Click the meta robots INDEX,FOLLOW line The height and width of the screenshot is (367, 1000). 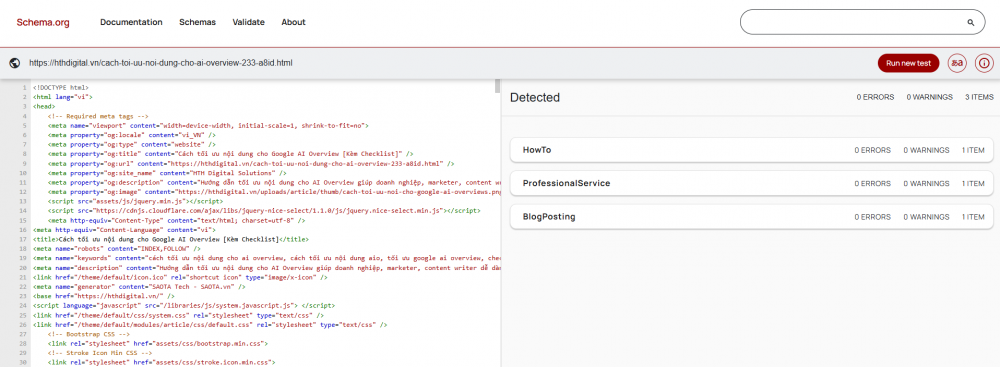tap(117, 248)
